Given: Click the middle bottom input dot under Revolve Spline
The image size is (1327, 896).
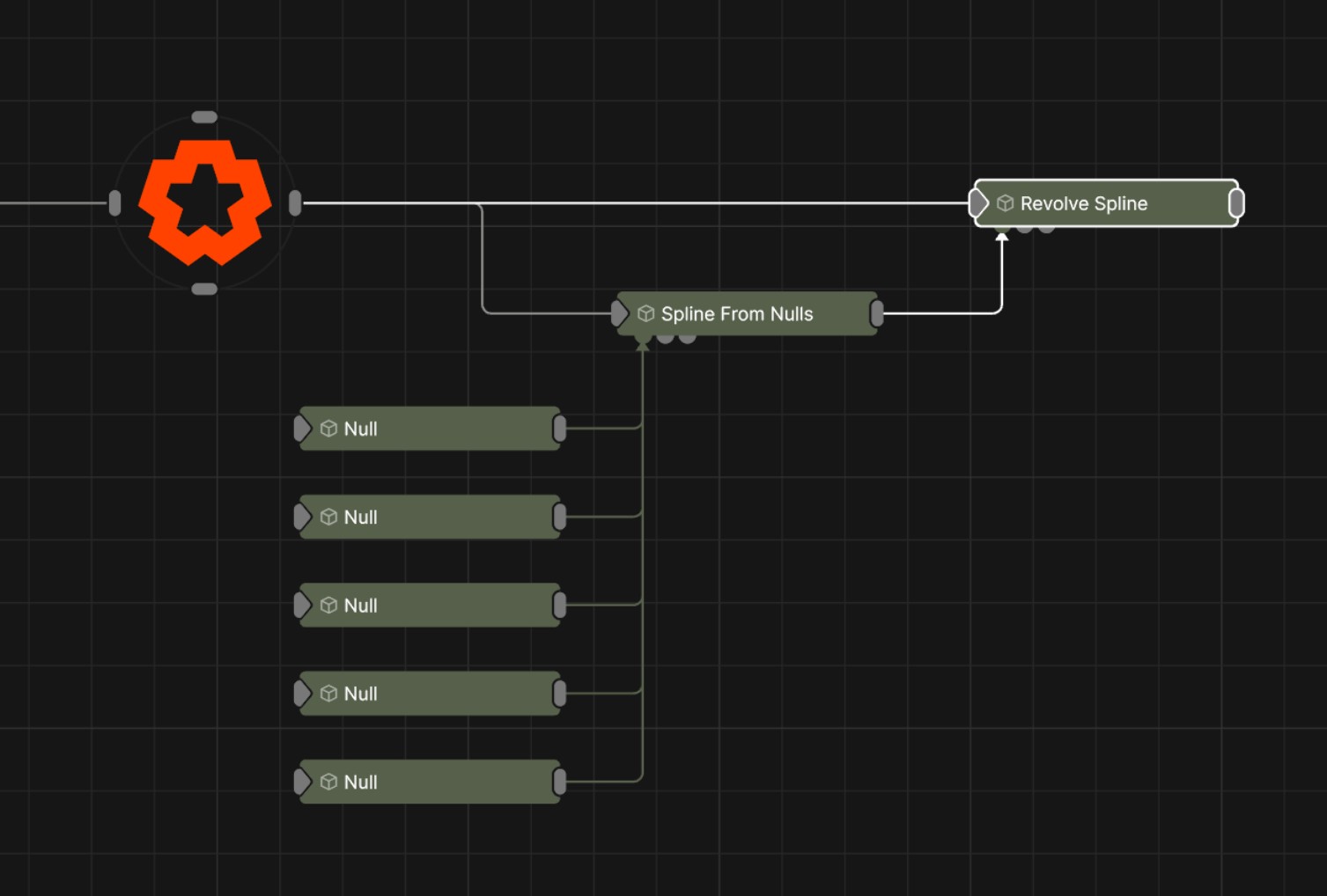Looking at the screenshot, I should 1024,228.
